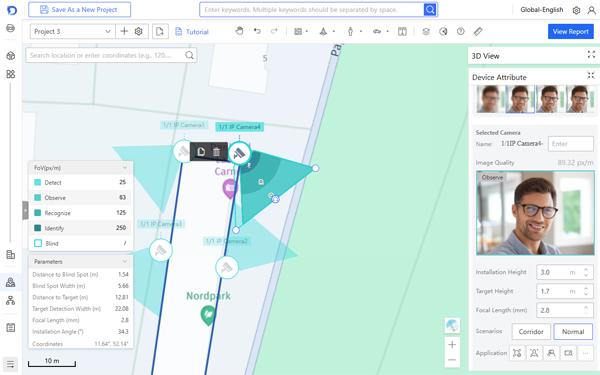
Task: Select the second face quality thumbnail
Action: 520,99
